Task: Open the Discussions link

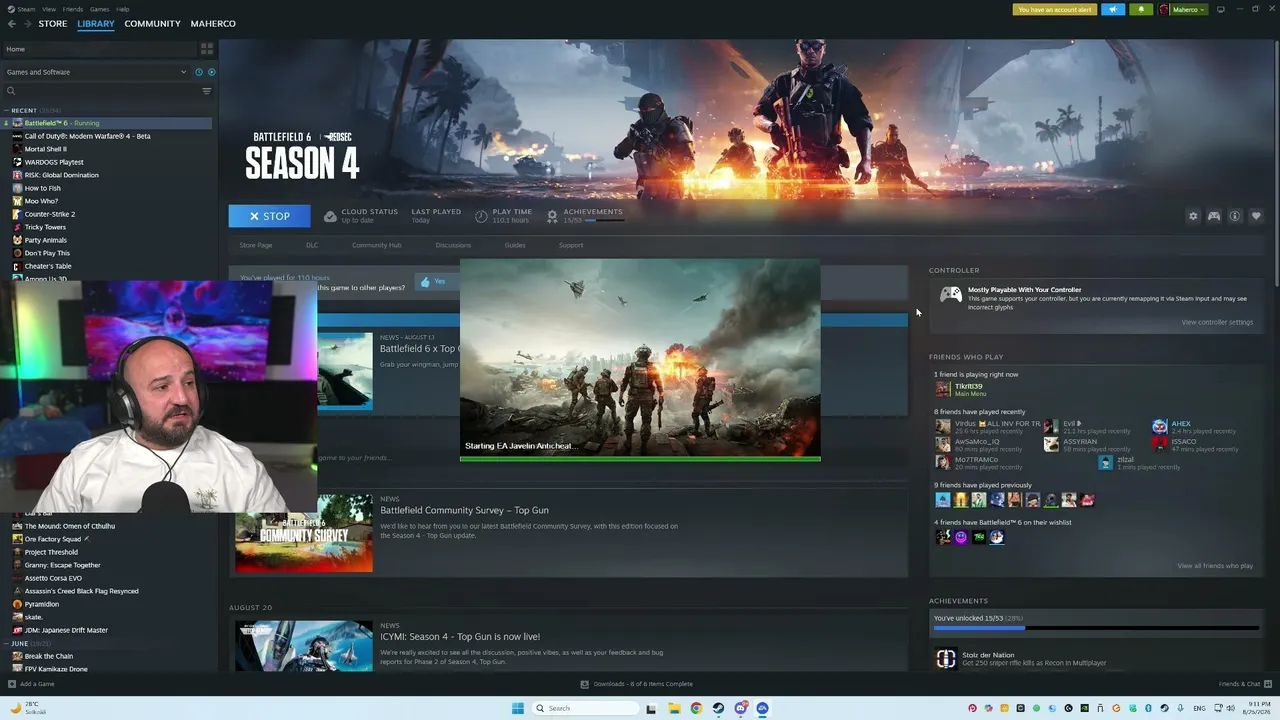Action: [x=453, y=245]
